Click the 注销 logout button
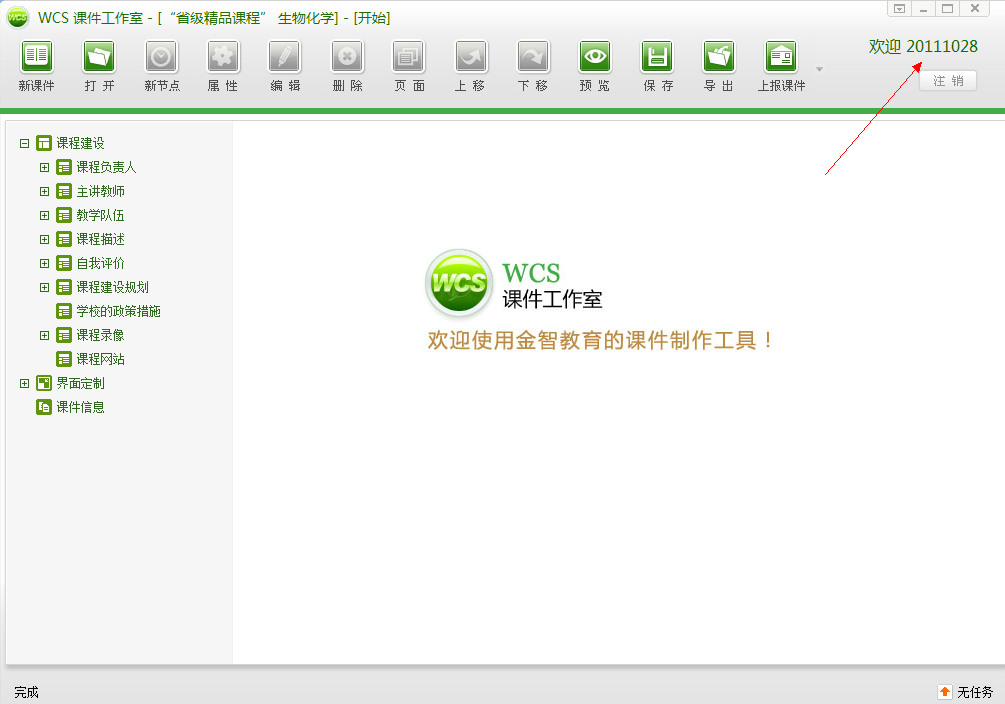This screenshot has width=1005, height=704. 948,81
